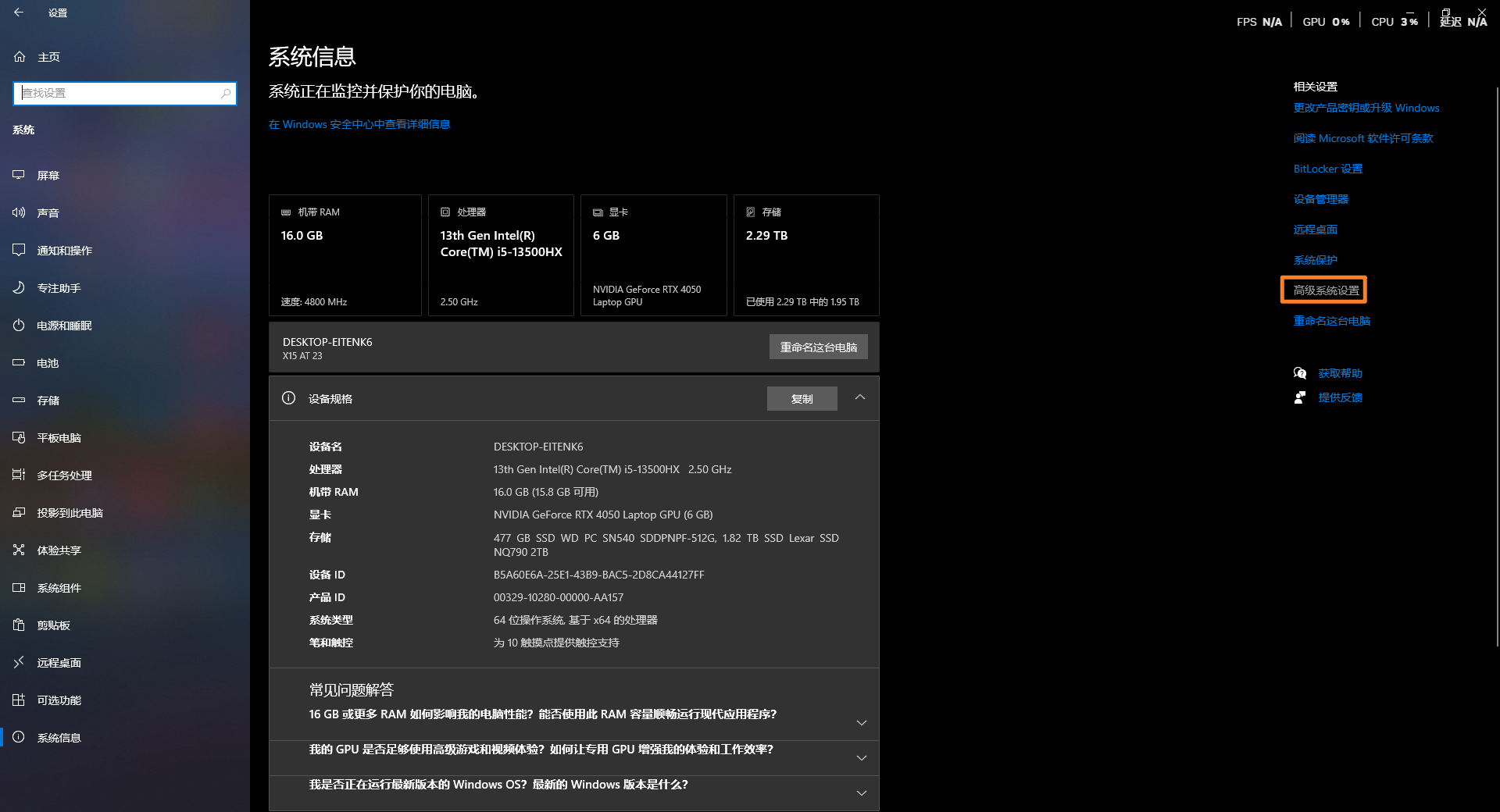The image size is (1500, 812).
Task: Click the 电源和睡眠 power icon
Action: coord(19,325)
